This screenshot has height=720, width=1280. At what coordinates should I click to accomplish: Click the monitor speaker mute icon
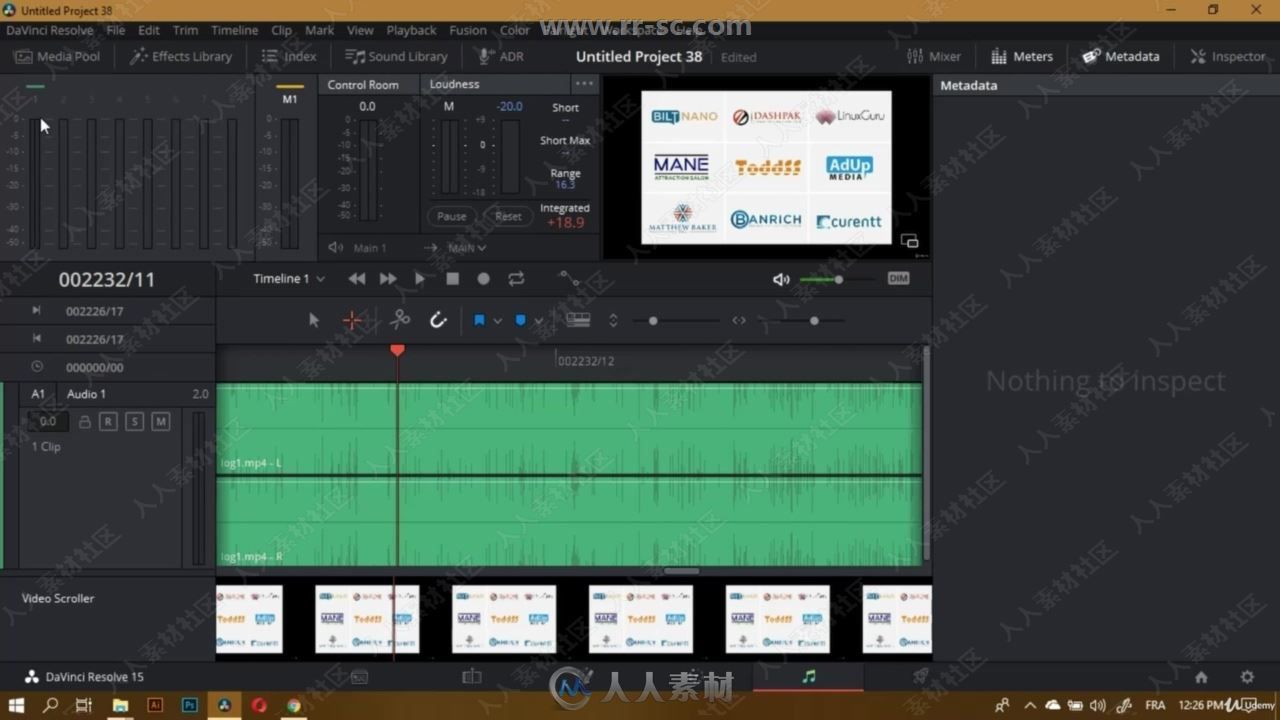[x=781, y=279]
